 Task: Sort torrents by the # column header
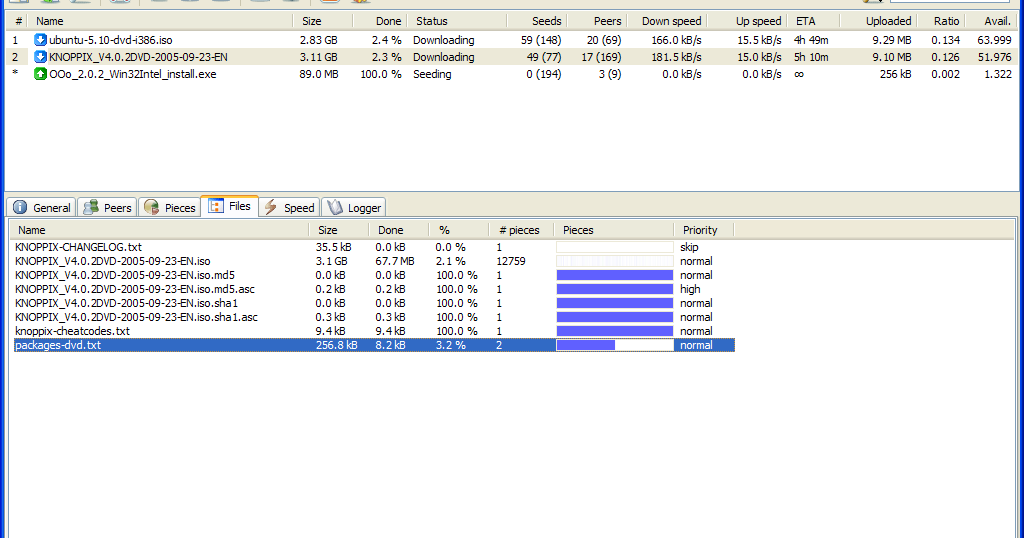(x=18, y=21)
